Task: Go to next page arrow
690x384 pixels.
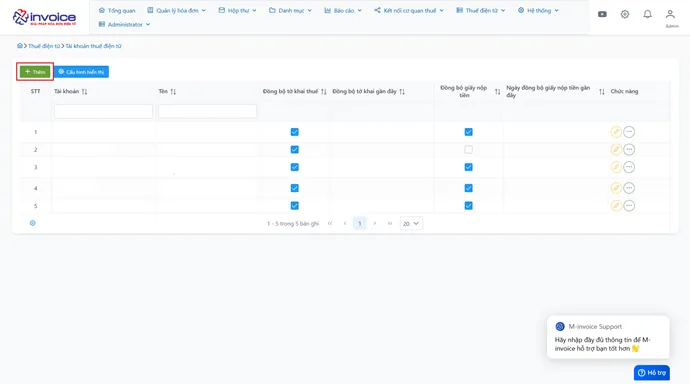Action: [374, 223]
